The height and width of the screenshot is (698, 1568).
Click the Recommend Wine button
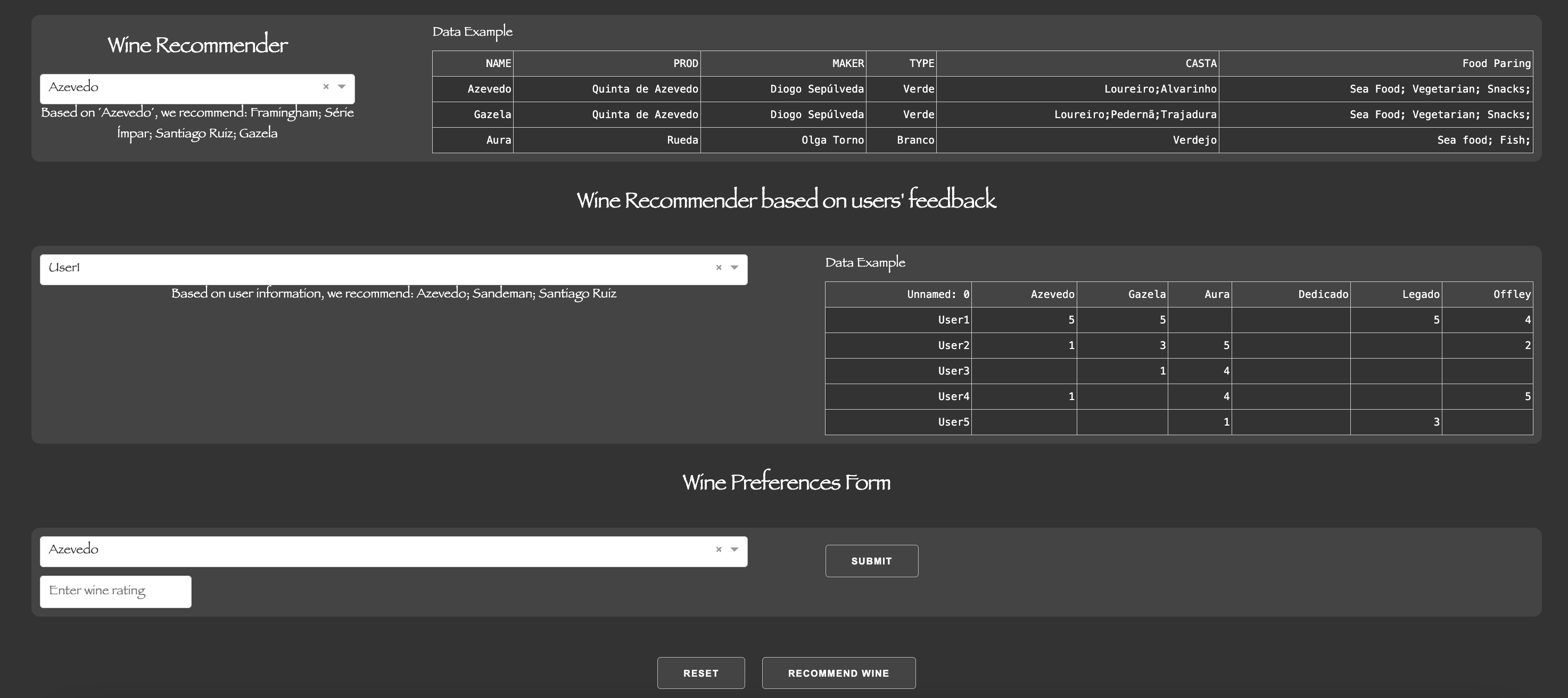838,673
